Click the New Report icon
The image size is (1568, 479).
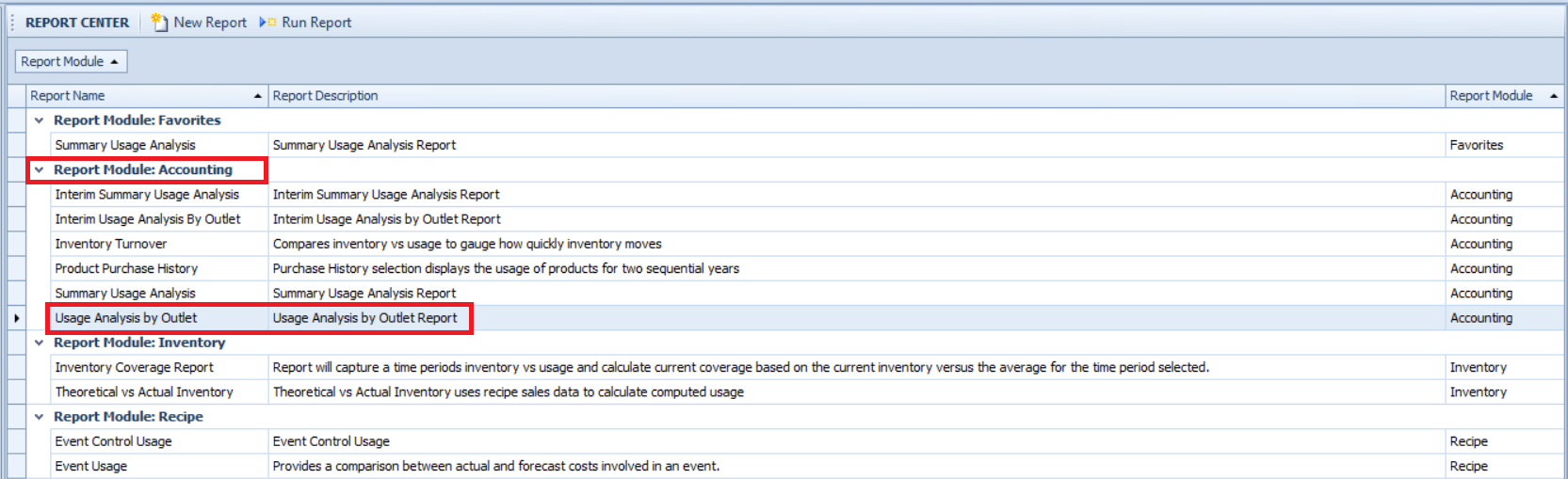point(159,22)
